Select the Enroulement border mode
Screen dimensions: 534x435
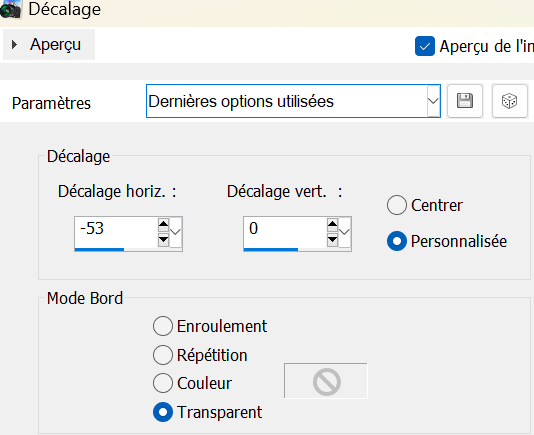coord(163,326)
